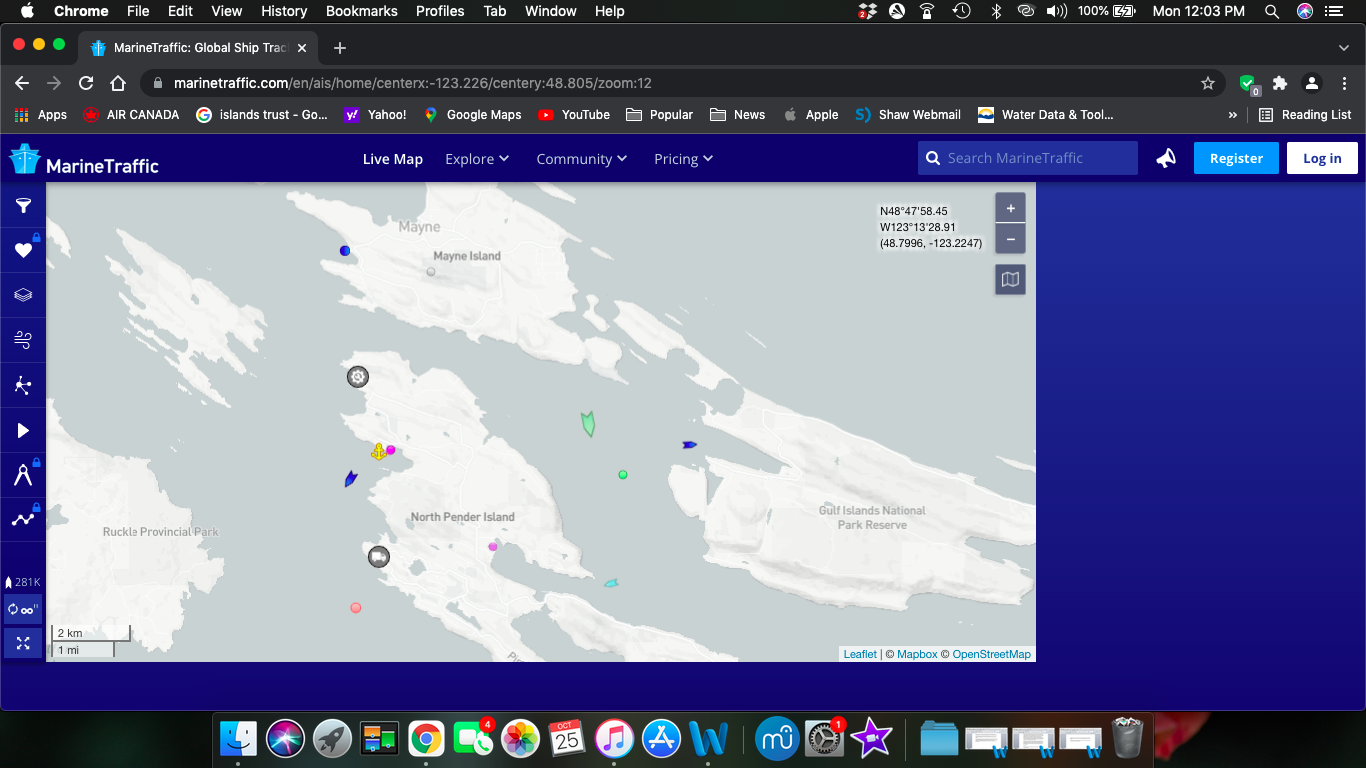This screenshot has height=768, width=1366.
Task: Open the map layers icon
Action: pos(23,295)
